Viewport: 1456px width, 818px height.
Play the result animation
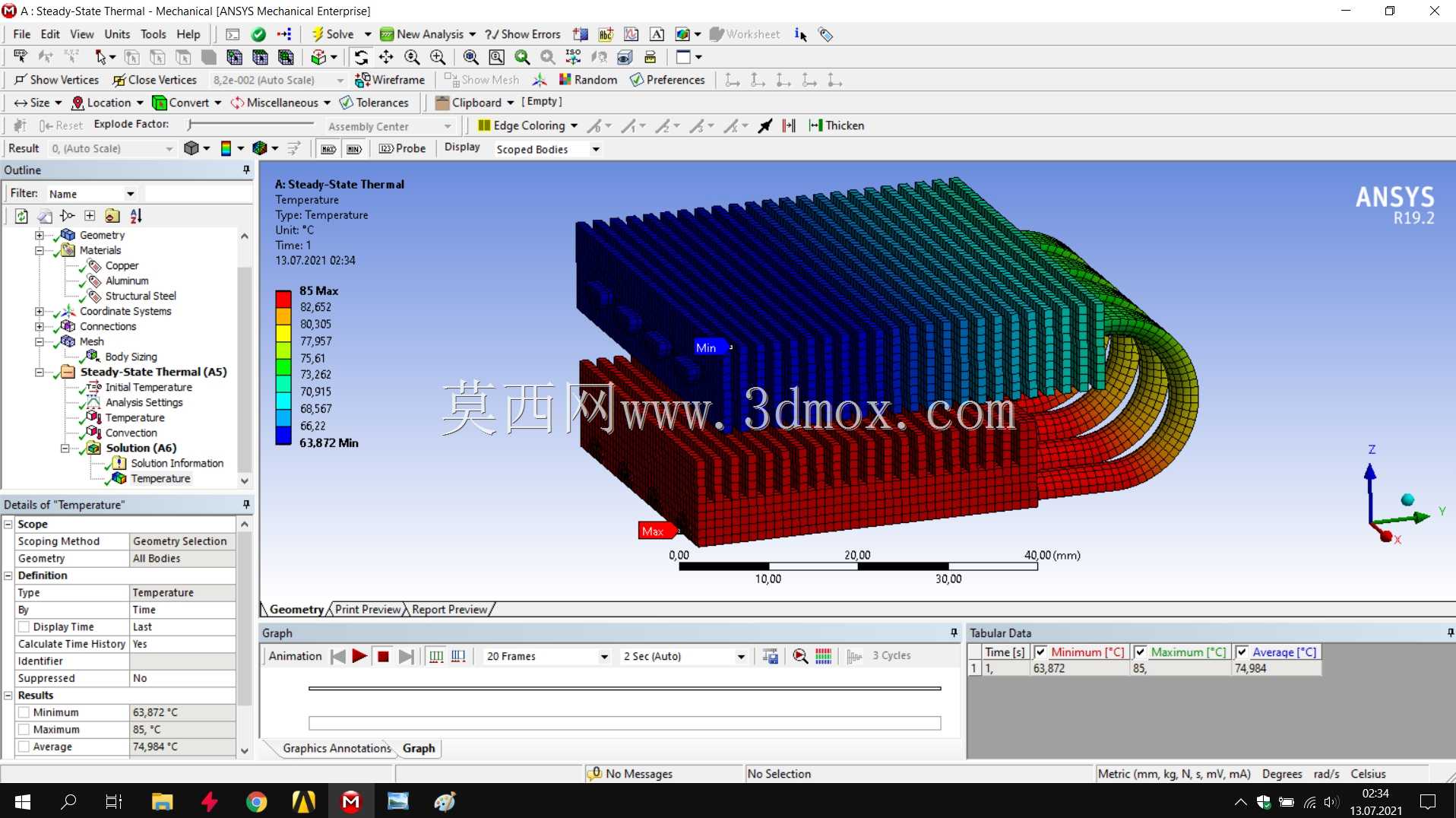coord(359,656)
